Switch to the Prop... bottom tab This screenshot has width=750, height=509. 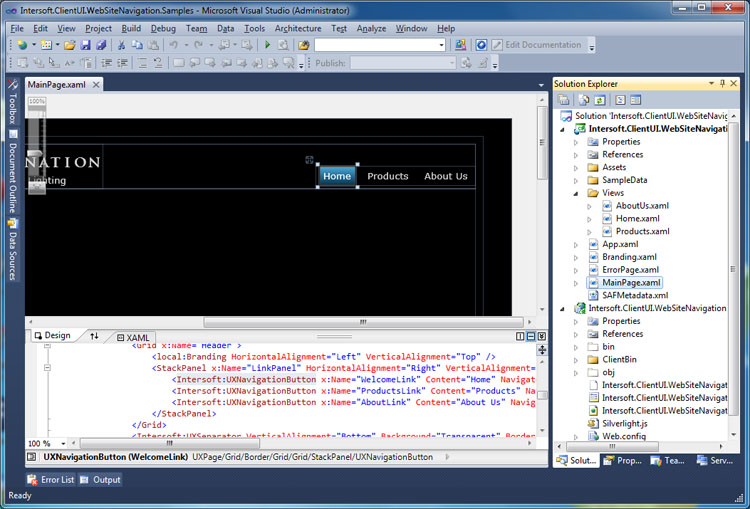tap(623, 461)
